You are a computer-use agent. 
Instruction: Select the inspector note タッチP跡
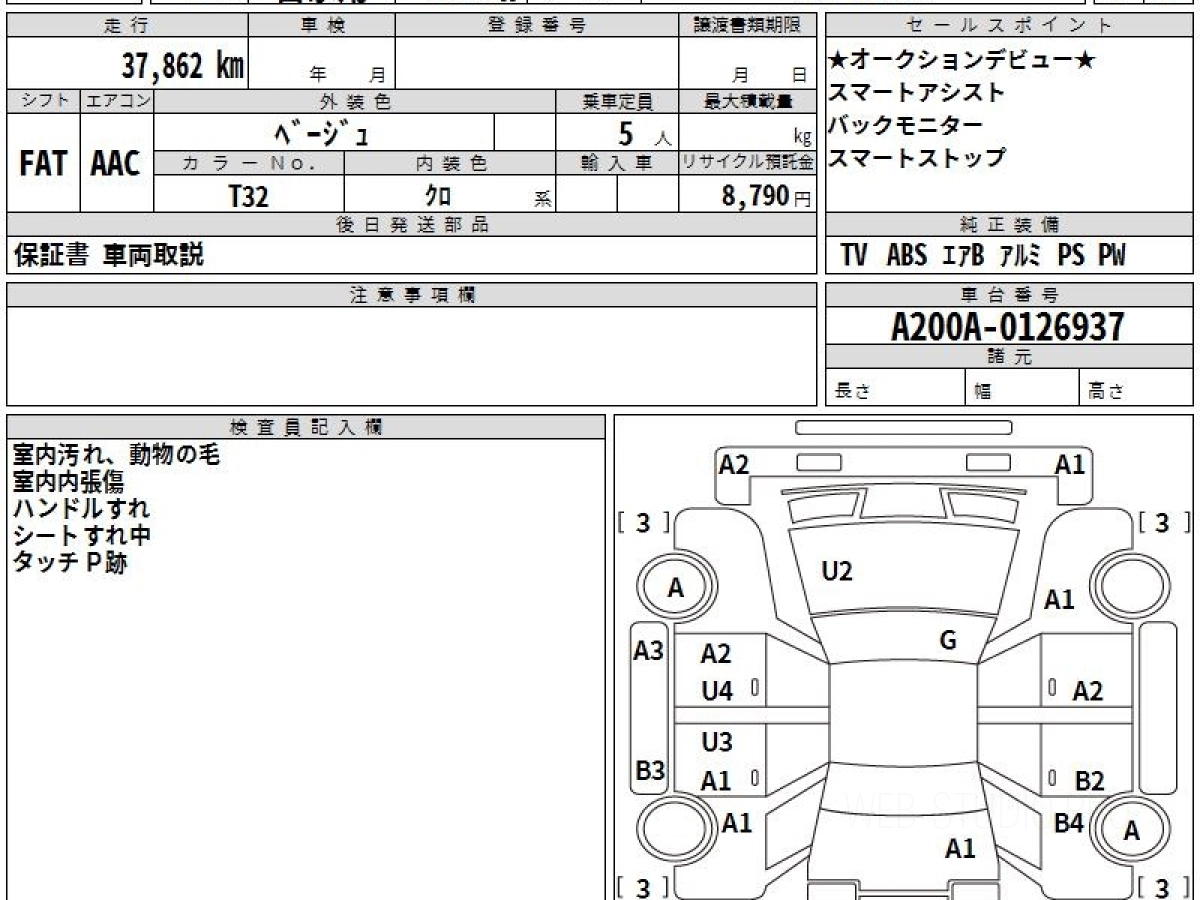[x=70, y=562]
